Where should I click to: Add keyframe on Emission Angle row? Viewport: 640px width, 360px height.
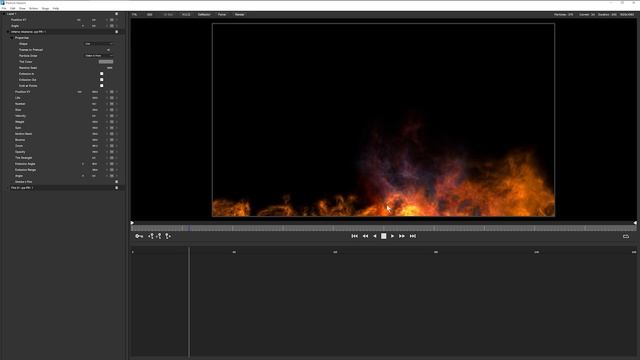[111, 164]
